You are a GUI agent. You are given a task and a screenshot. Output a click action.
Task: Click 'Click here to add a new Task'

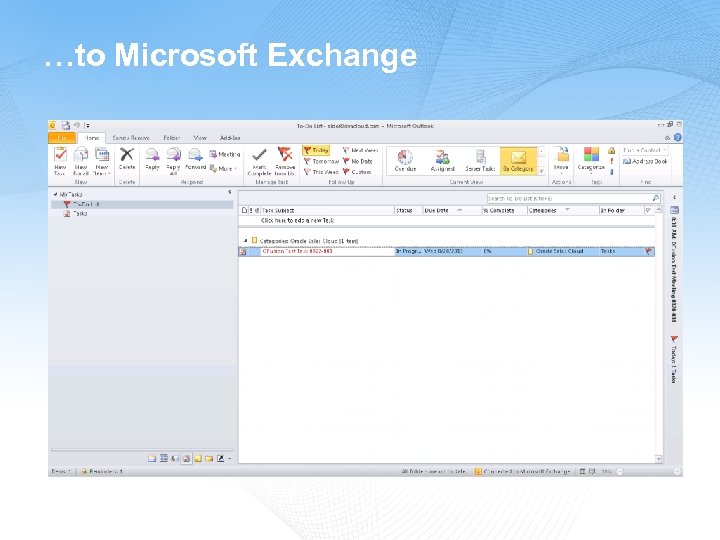pyautogui.click(x=297, y=221)
